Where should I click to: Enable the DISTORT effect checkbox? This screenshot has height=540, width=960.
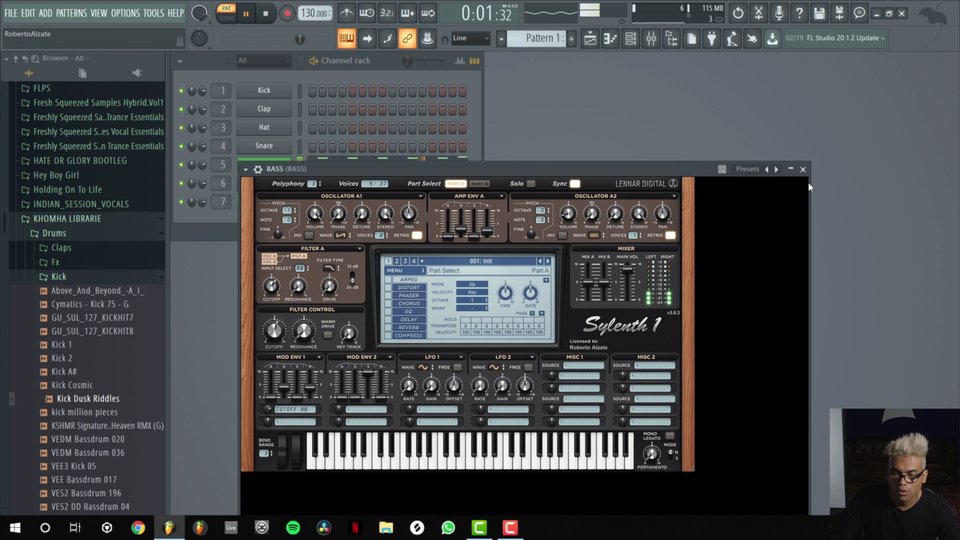click(388, 287)
